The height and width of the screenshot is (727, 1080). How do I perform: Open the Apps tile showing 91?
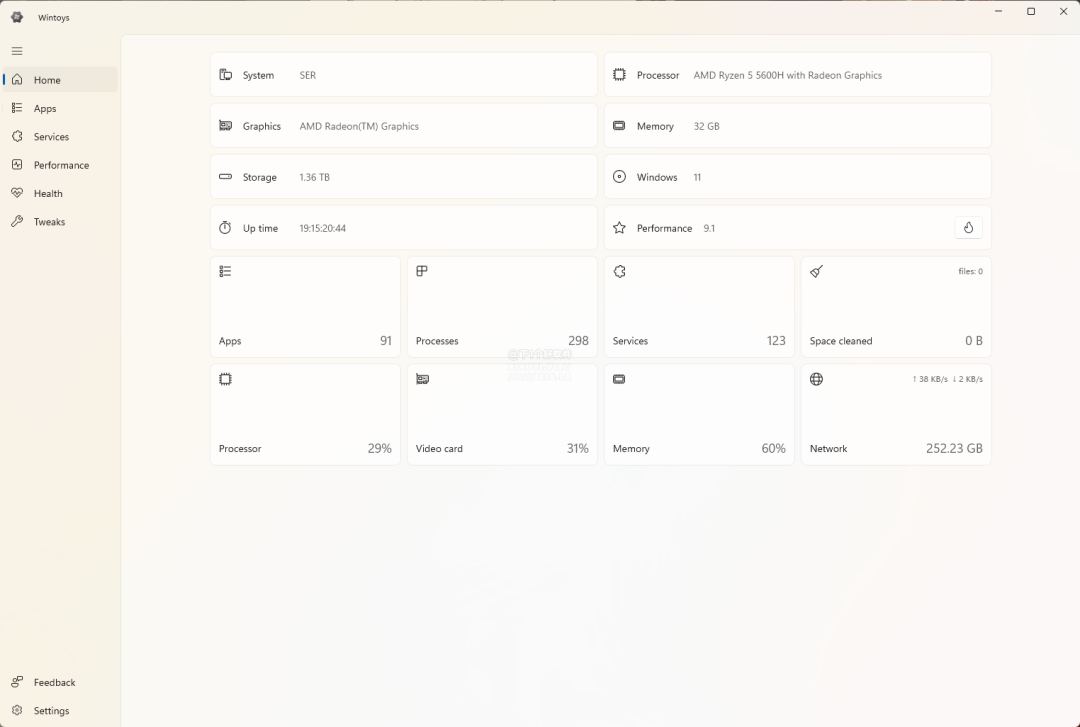tap(305, 307)
